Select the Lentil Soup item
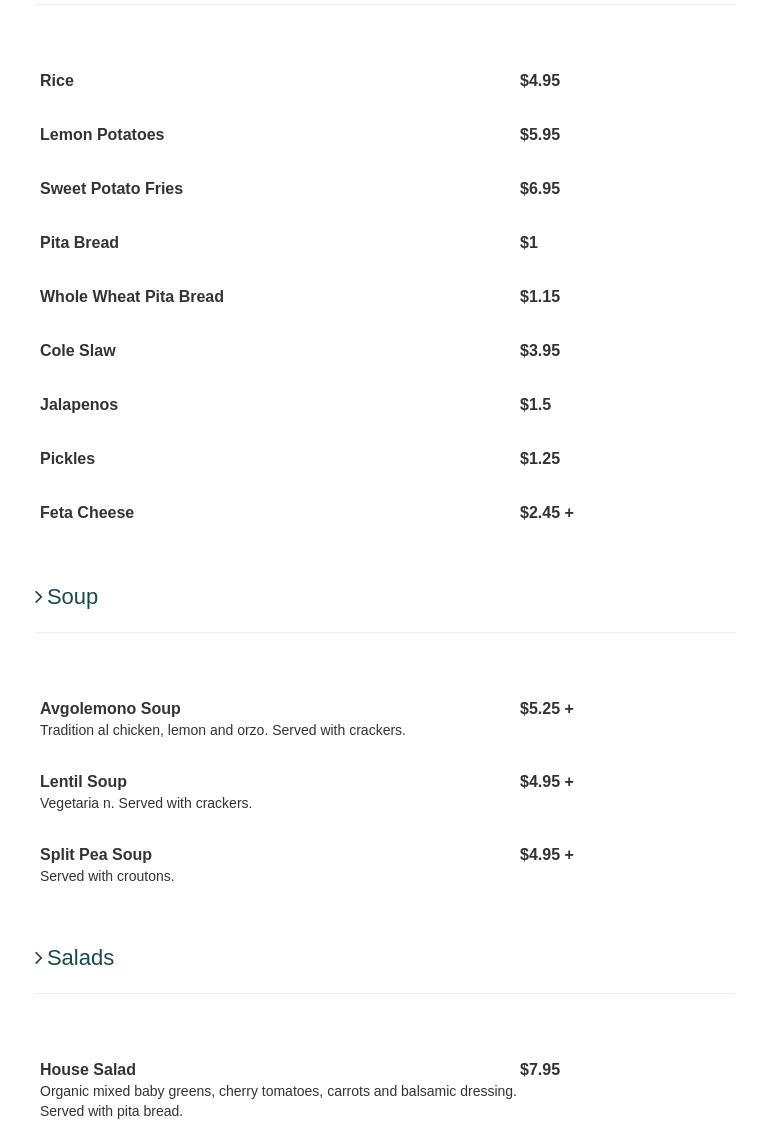Image resolution: width=770 pixels, height=1124 pixels. click(x=83, y=782)
